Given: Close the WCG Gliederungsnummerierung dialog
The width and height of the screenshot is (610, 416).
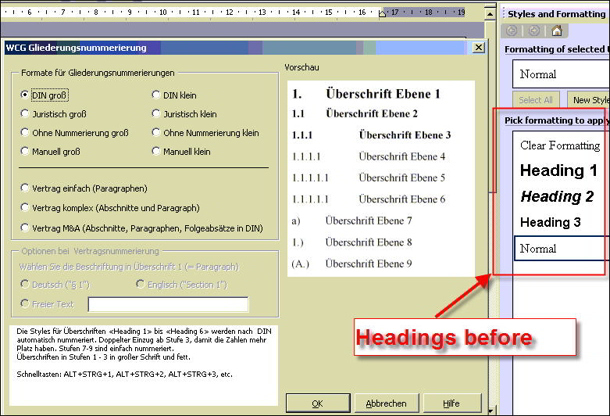Looking at the screenshot, I should click(478, 48).
